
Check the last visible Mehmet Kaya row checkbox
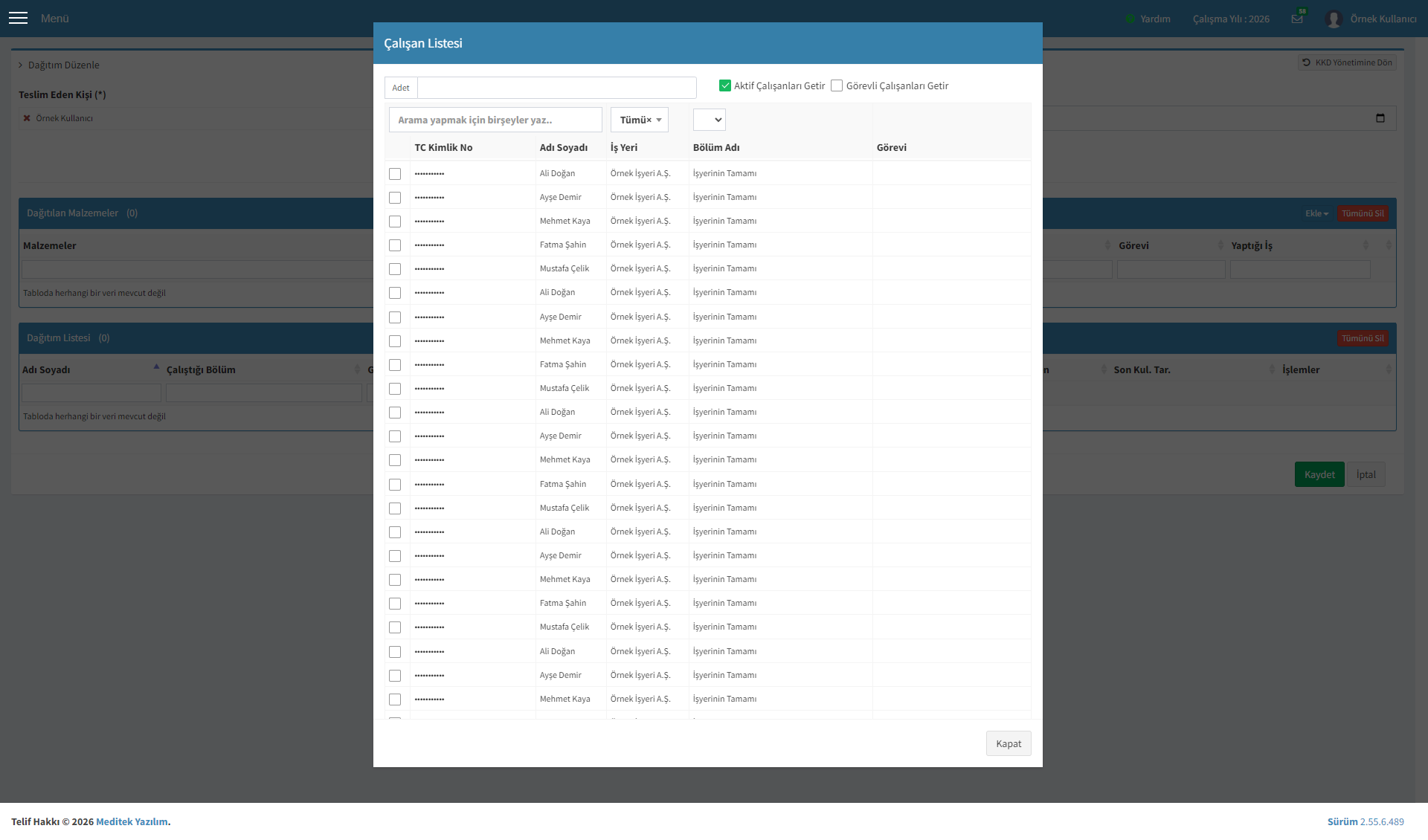pos(395,700)
